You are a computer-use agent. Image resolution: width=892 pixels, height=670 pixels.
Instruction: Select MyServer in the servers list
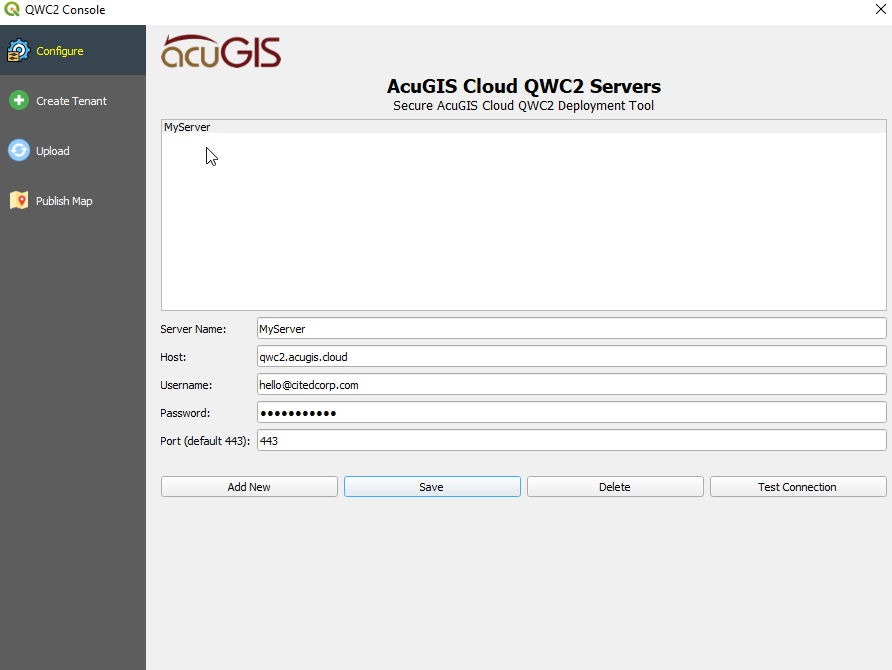(187, 127)
